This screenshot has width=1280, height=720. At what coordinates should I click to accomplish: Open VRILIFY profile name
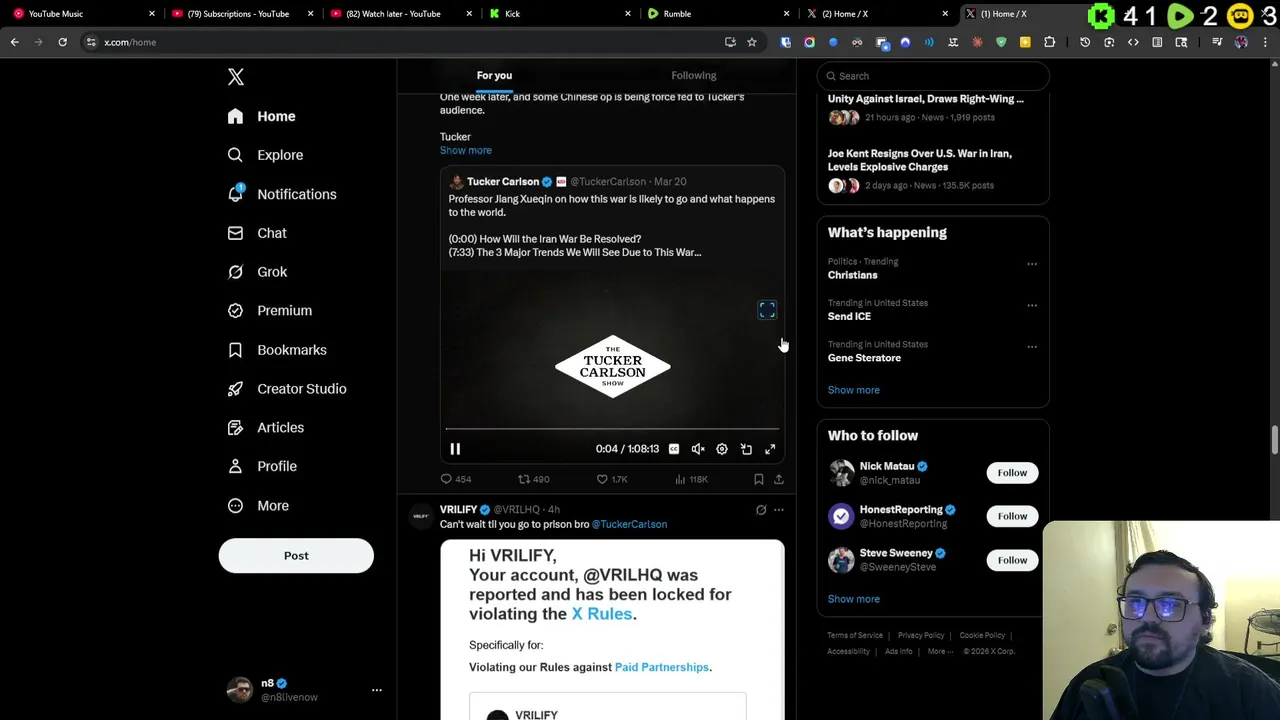click(x=458, y=510)
